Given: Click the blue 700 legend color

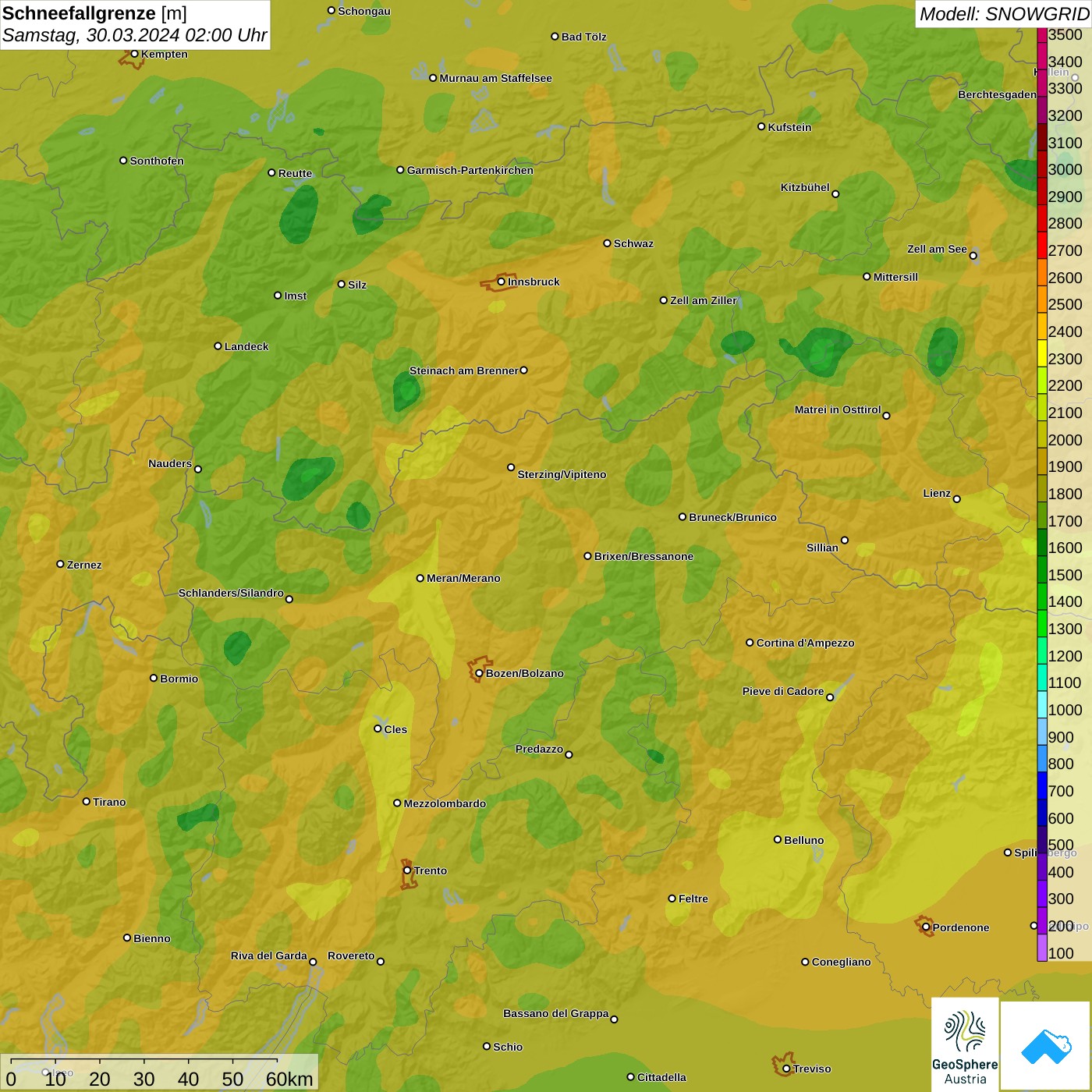Looking at the screenshot, I should [x=1042, y=785].
